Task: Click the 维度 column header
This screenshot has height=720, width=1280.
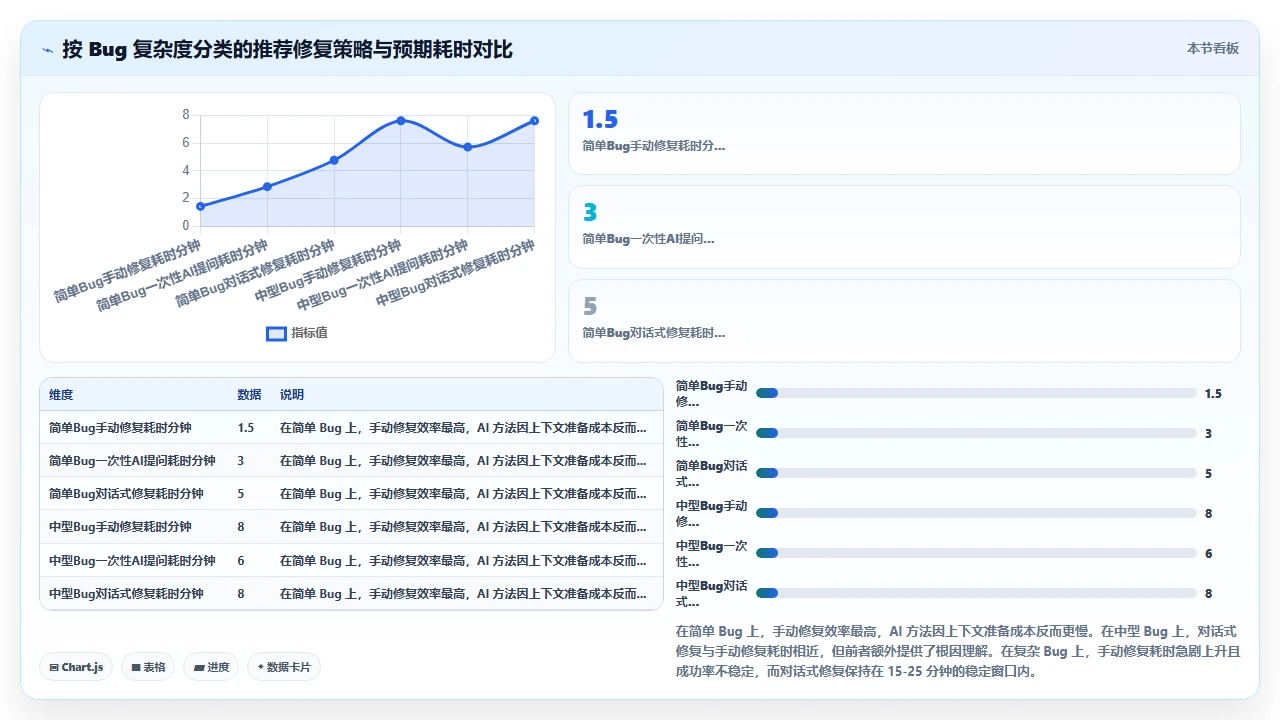Action: pyautogui.click(x=61, y=395)
